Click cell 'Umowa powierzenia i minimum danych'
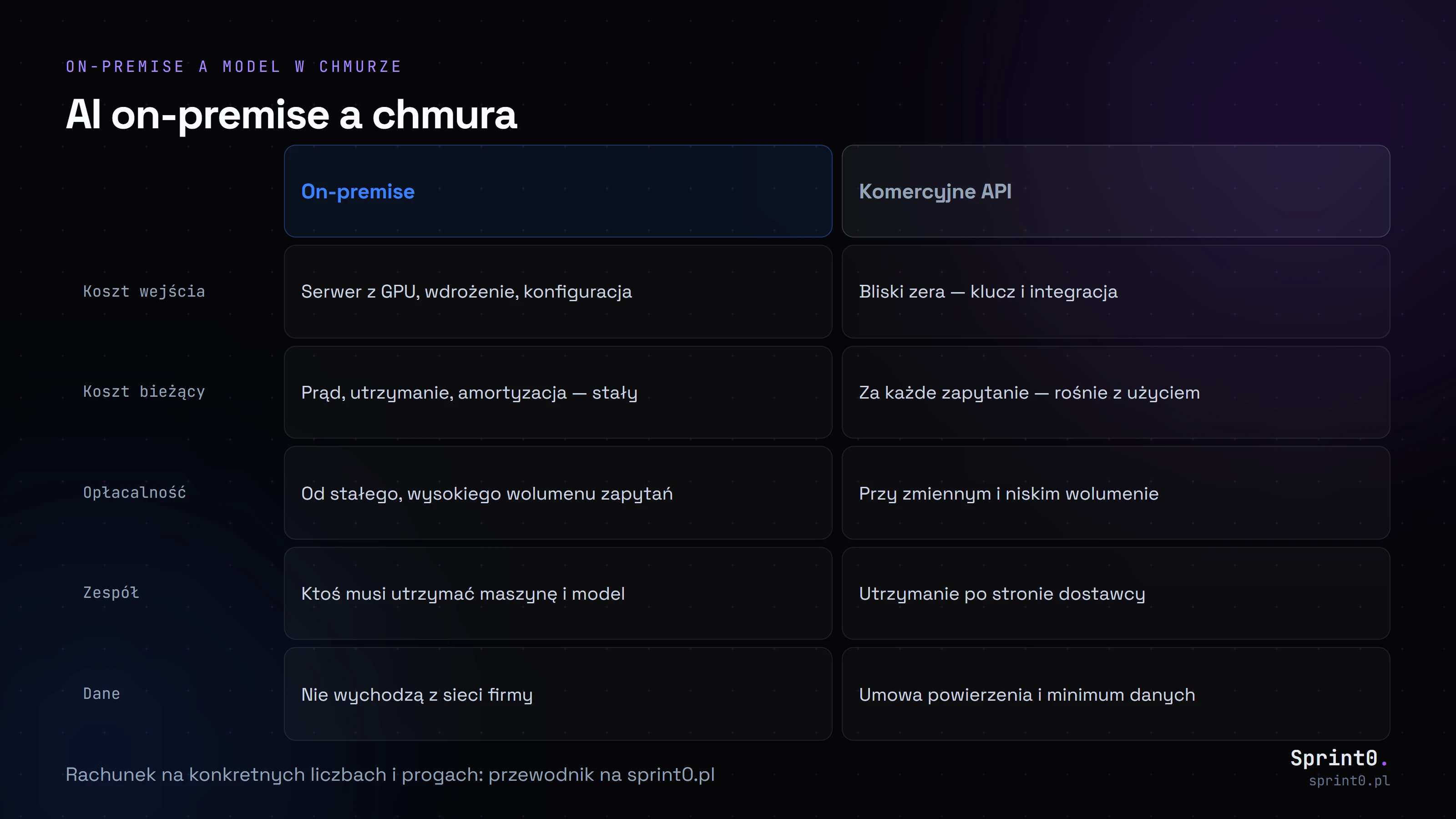The image size is (1456, 819). [x=1116, y=694]
